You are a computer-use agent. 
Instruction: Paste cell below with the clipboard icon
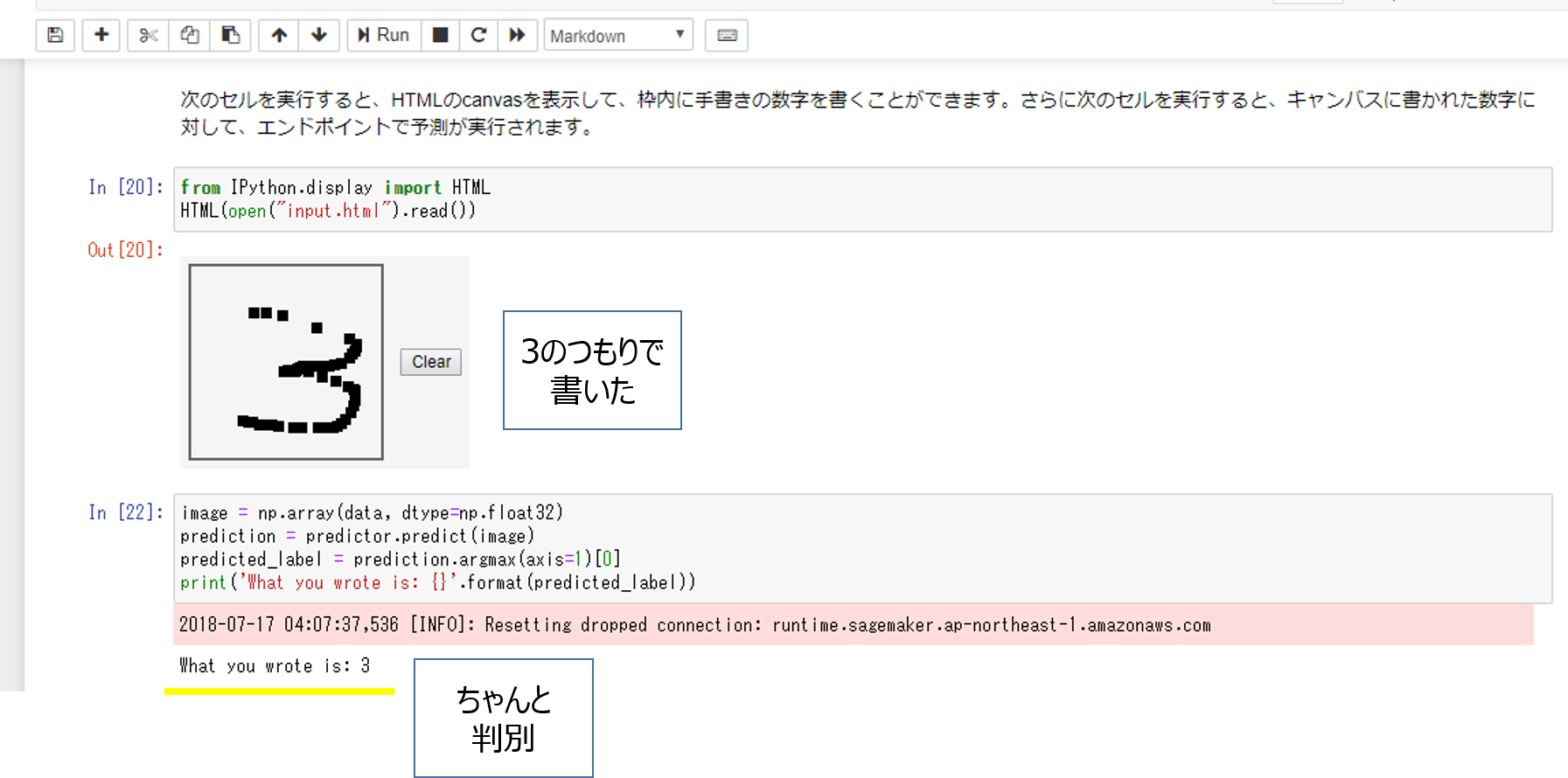click(x=231, y=35)
